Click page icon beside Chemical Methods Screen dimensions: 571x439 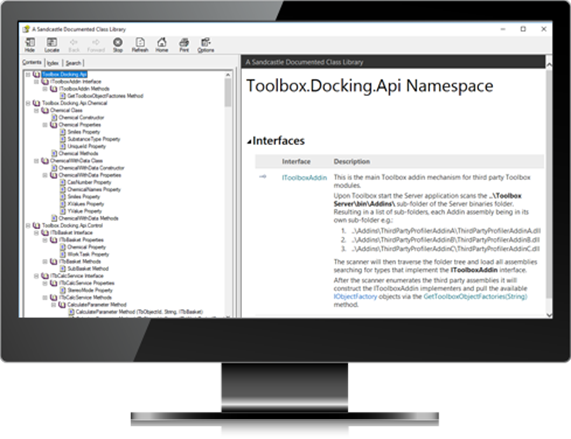[54, 153]
